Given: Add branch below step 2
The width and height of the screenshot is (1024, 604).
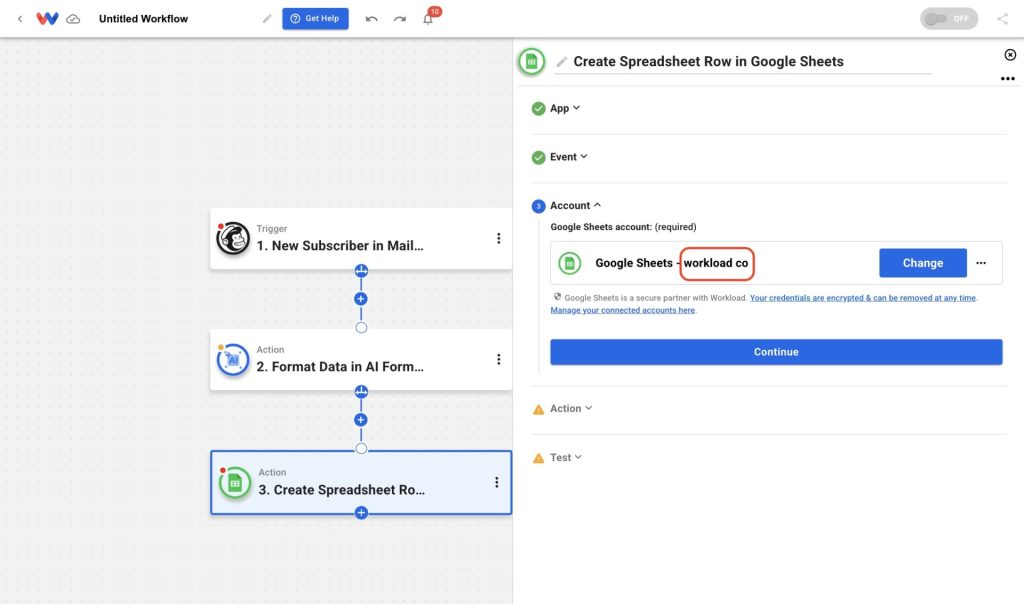Looking at the screenshot, I should (x=361, y=392).
